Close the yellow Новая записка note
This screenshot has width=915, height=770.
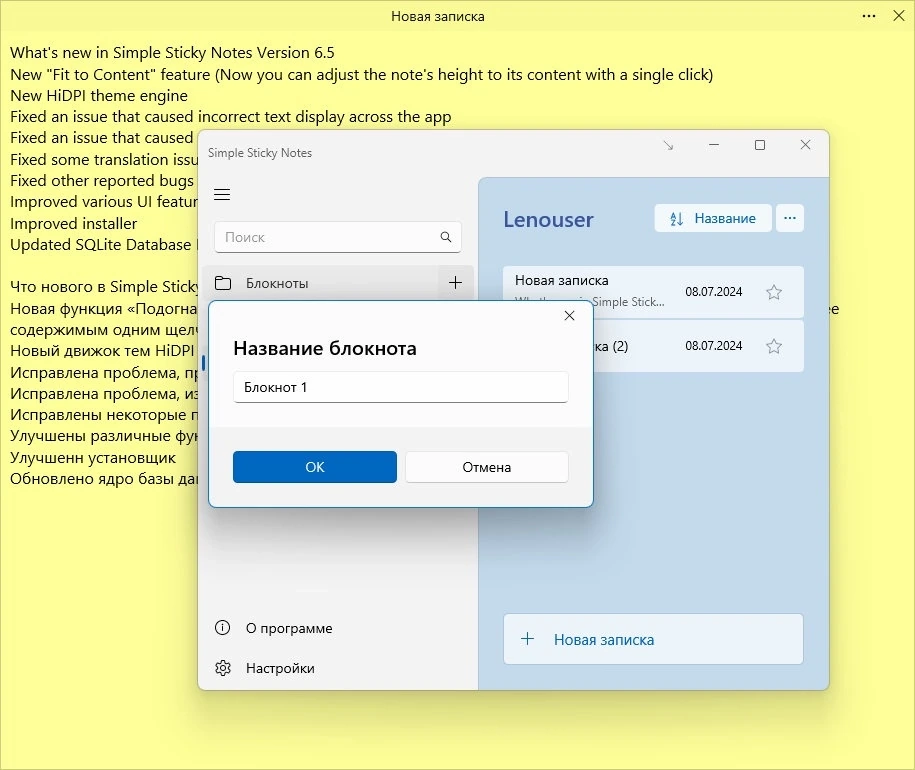[x=899, y=16]
